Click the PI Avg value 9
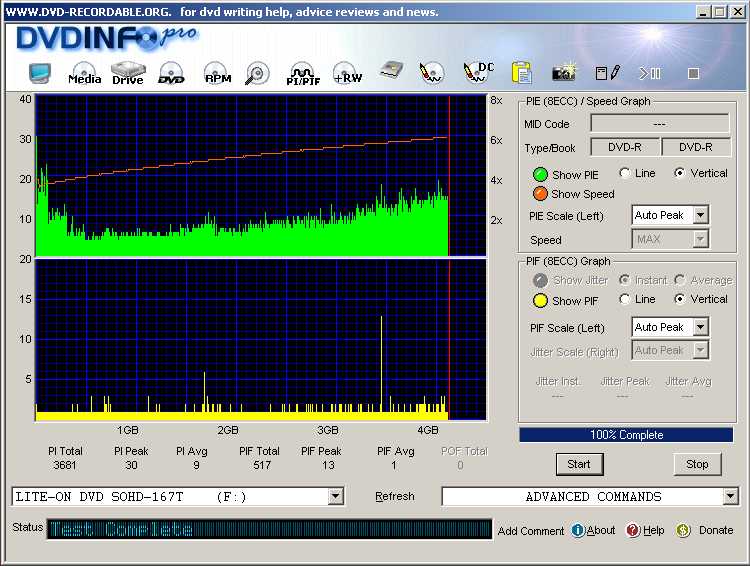The image size is (750, 566). coord(196,465)
